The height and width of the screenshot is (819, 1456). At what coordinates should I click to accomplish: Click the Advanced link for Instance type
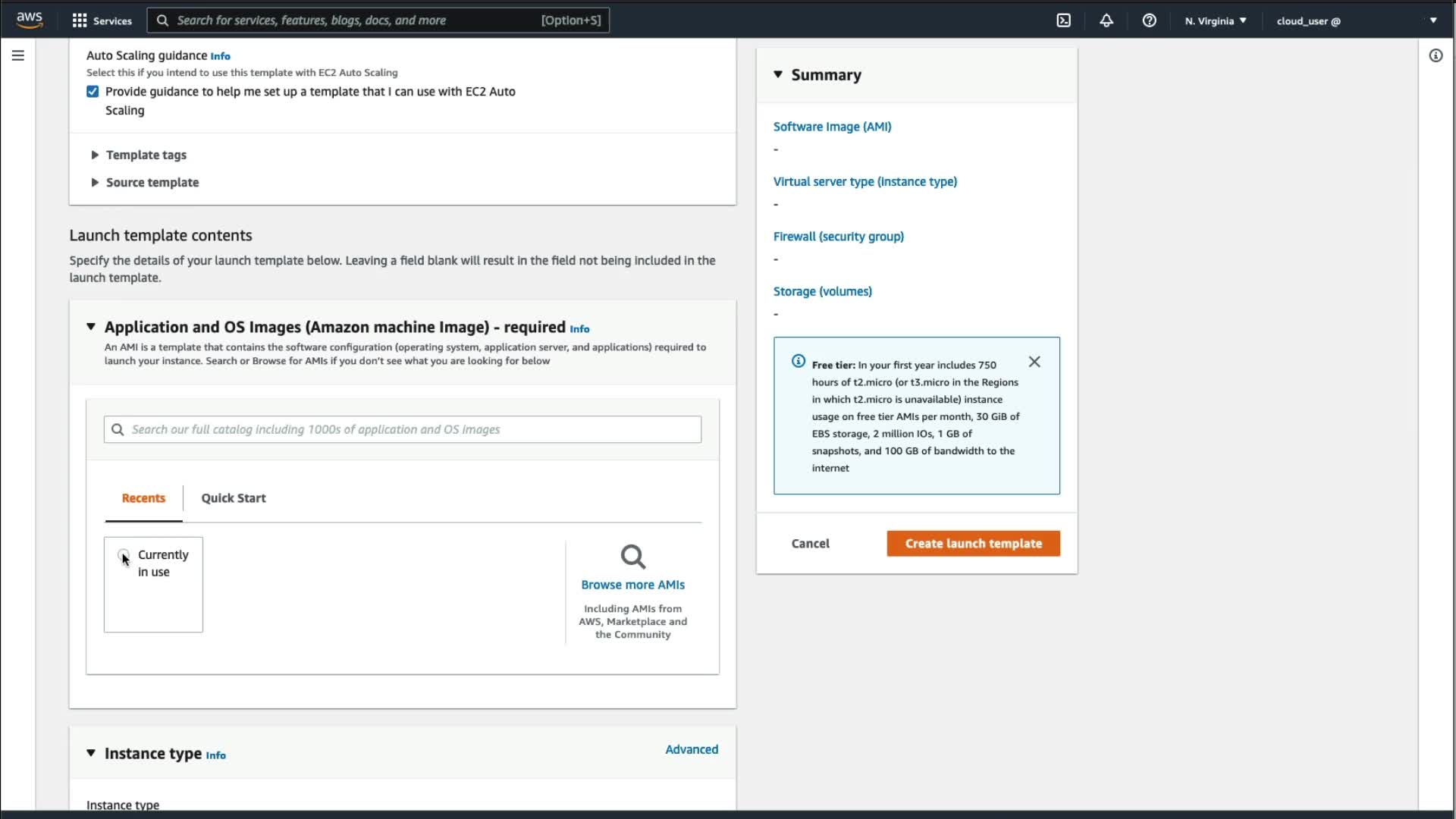click(x=691, y=749)
